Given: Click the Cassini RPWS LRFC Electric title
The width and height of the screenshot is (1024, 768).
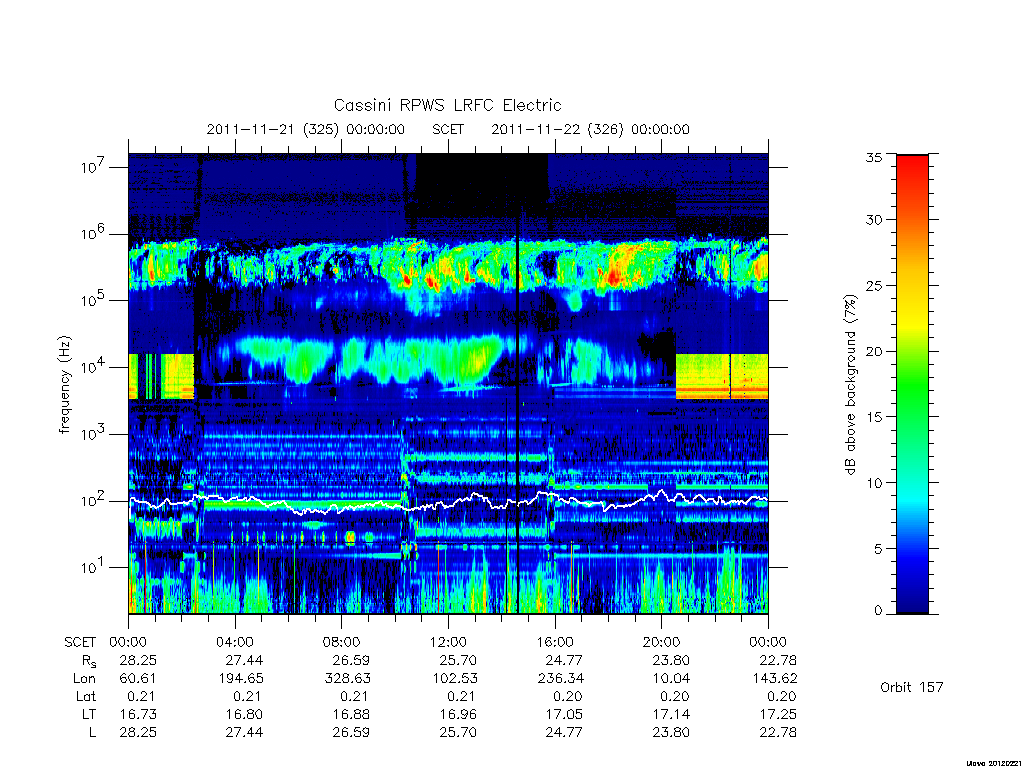Looking at the screenshot, I should pyautogui.click(x=447, y=105).
